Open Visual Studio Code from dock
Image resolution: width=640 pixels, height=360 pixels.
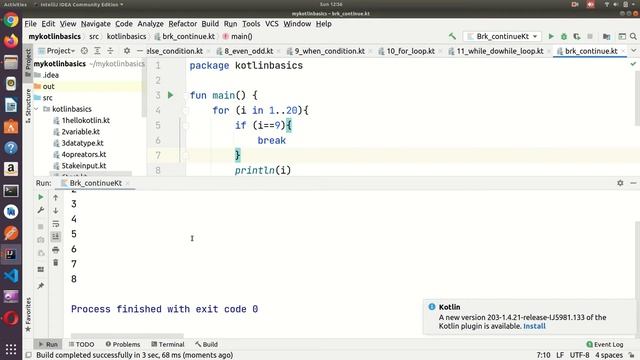pyautogui.click(x=11, y=276)
